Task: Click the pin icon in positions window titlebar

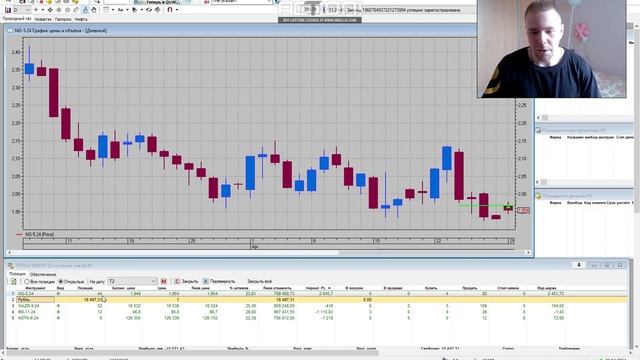Action: 578,265
